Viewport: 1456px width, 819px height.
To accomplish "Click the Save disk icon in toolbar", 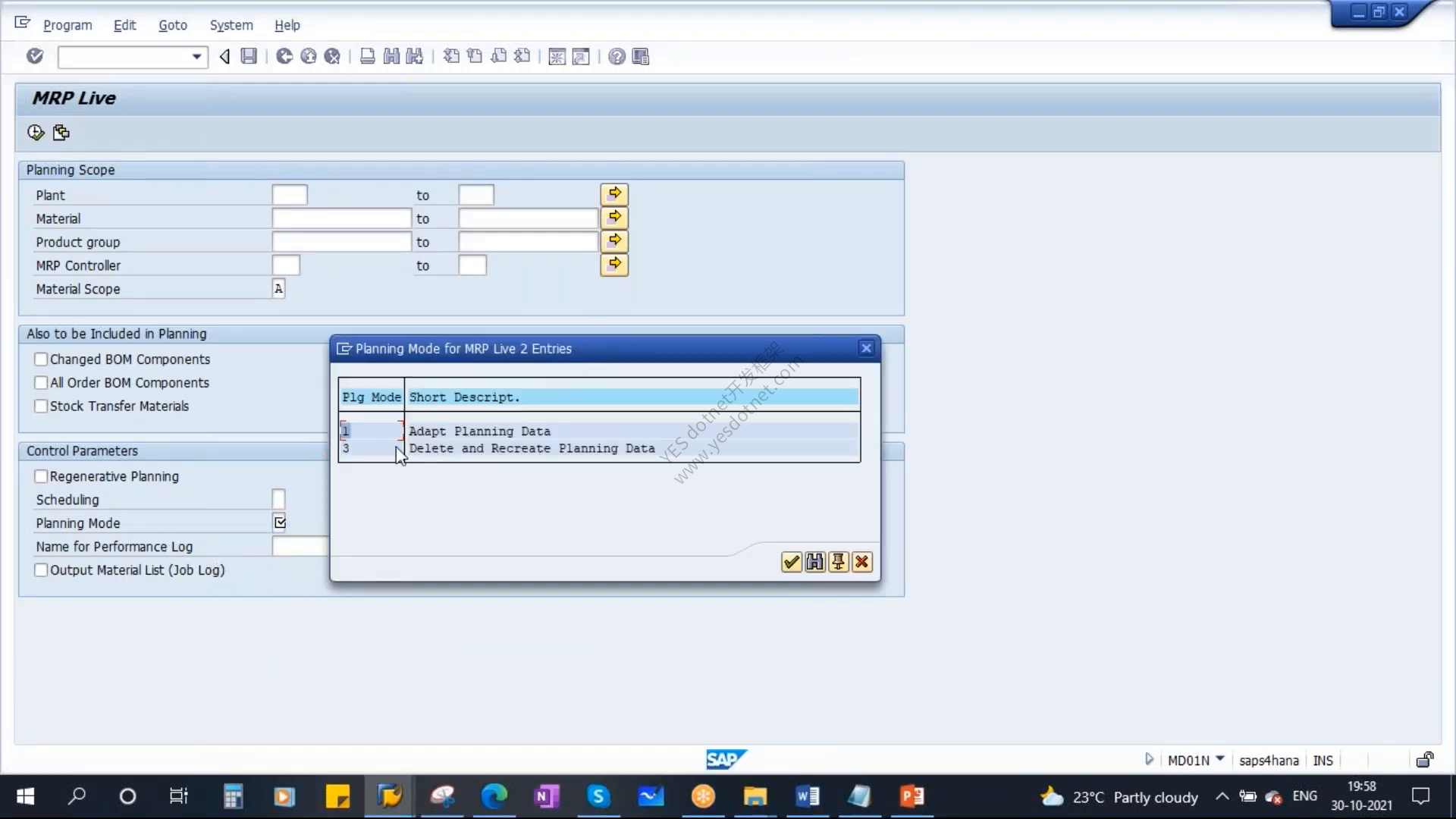I will (249, 56).
